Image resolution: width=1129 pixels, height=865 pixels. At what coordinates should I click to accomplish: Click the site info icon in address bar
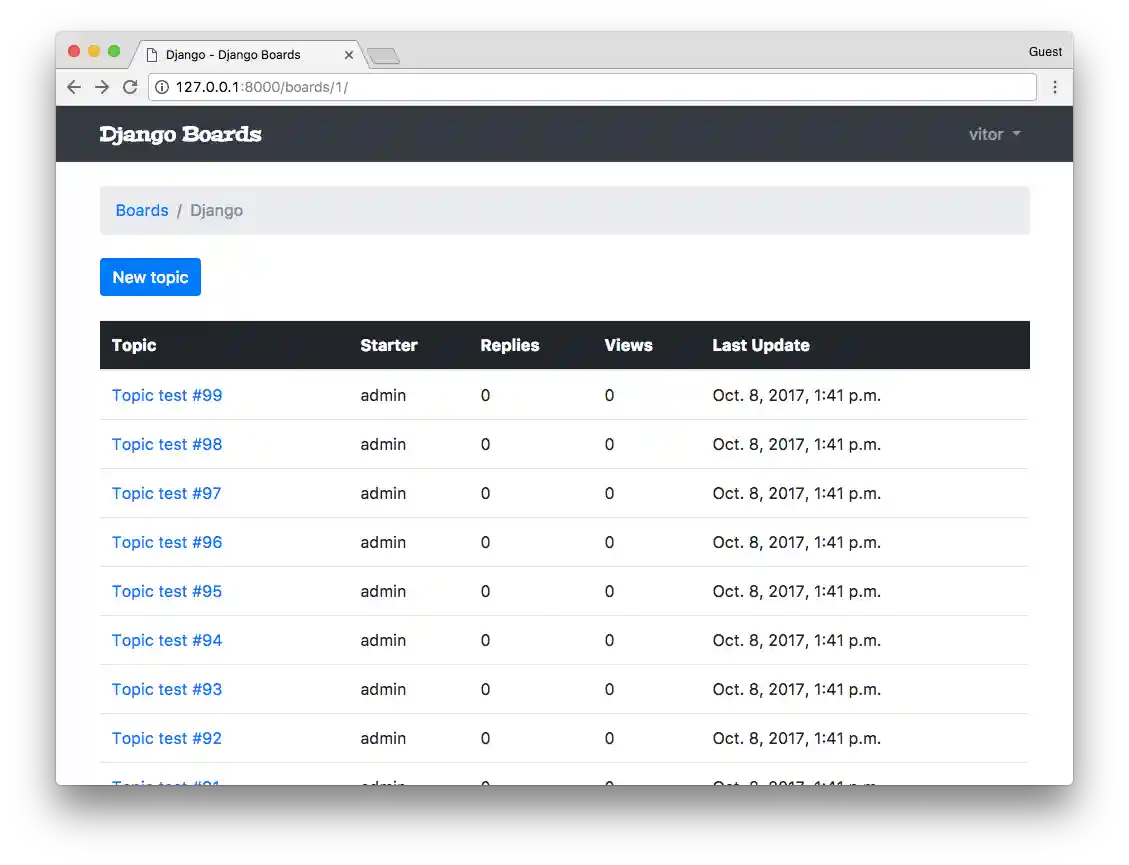pyautogui.click(x=162, y=87)
